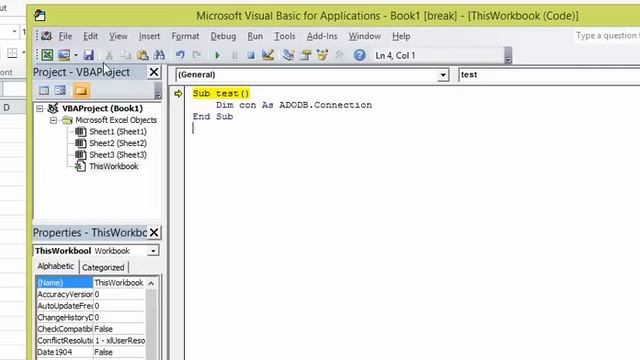The width and height of the screenshot is (640, 360).
Task: Open the Insert menu
Action: coord(149,36)
